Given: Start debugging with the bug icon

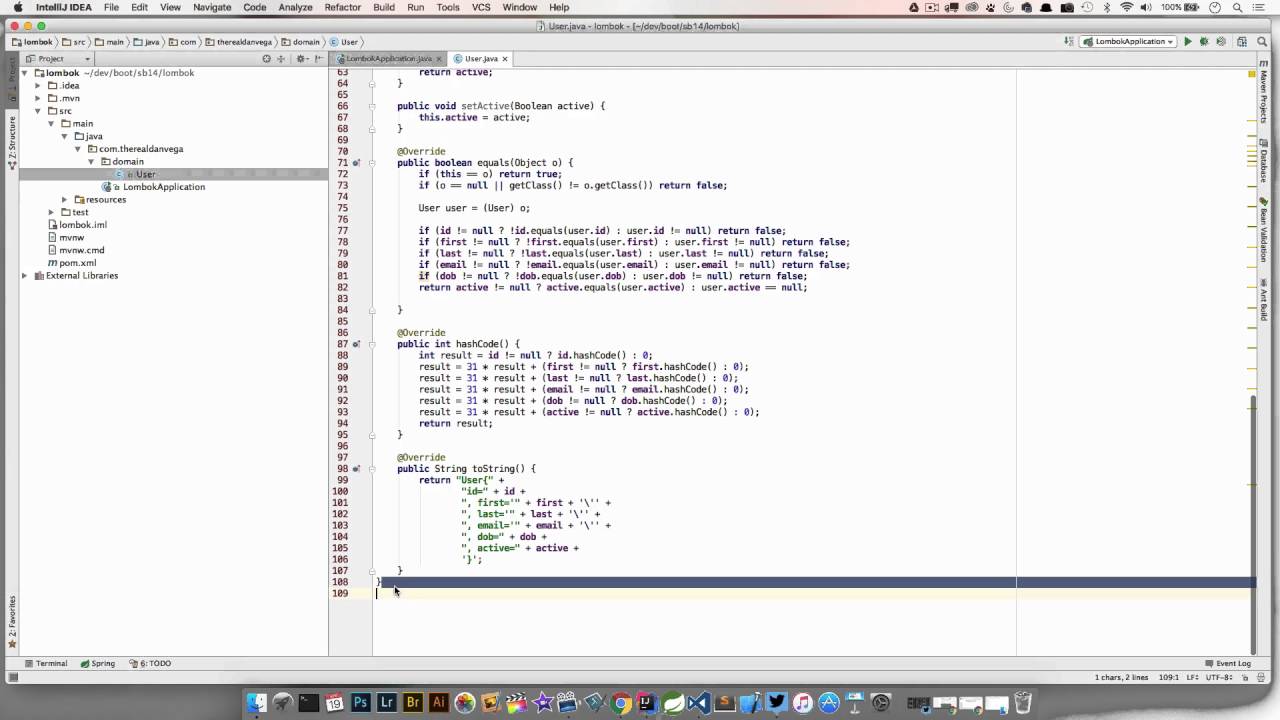Looking at the screenshot, I should coord(1204,42).
